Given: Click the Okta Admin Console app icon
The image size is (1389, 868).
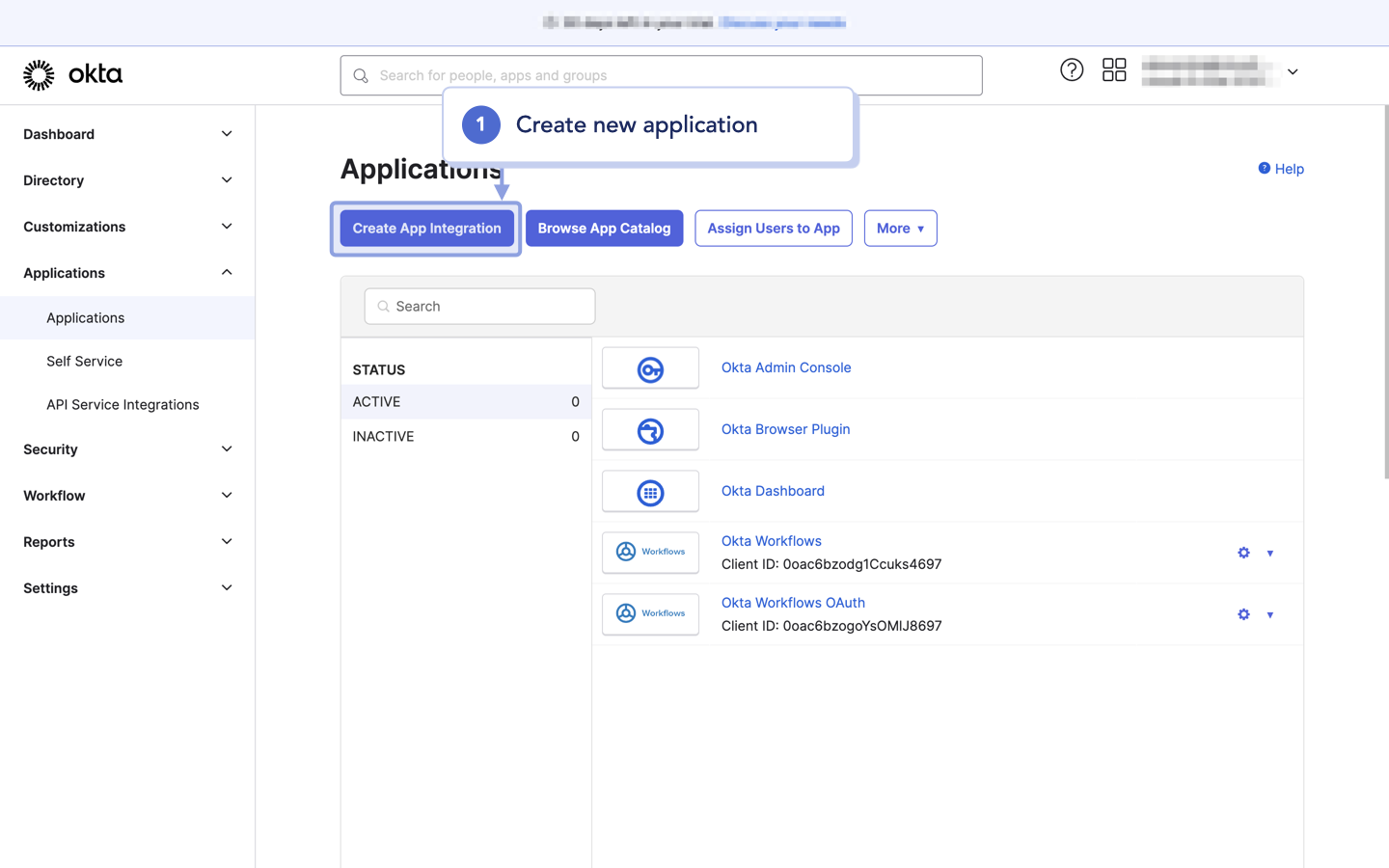Looking at the screenshot, I should pyautogui.click(x=650, y=367).
